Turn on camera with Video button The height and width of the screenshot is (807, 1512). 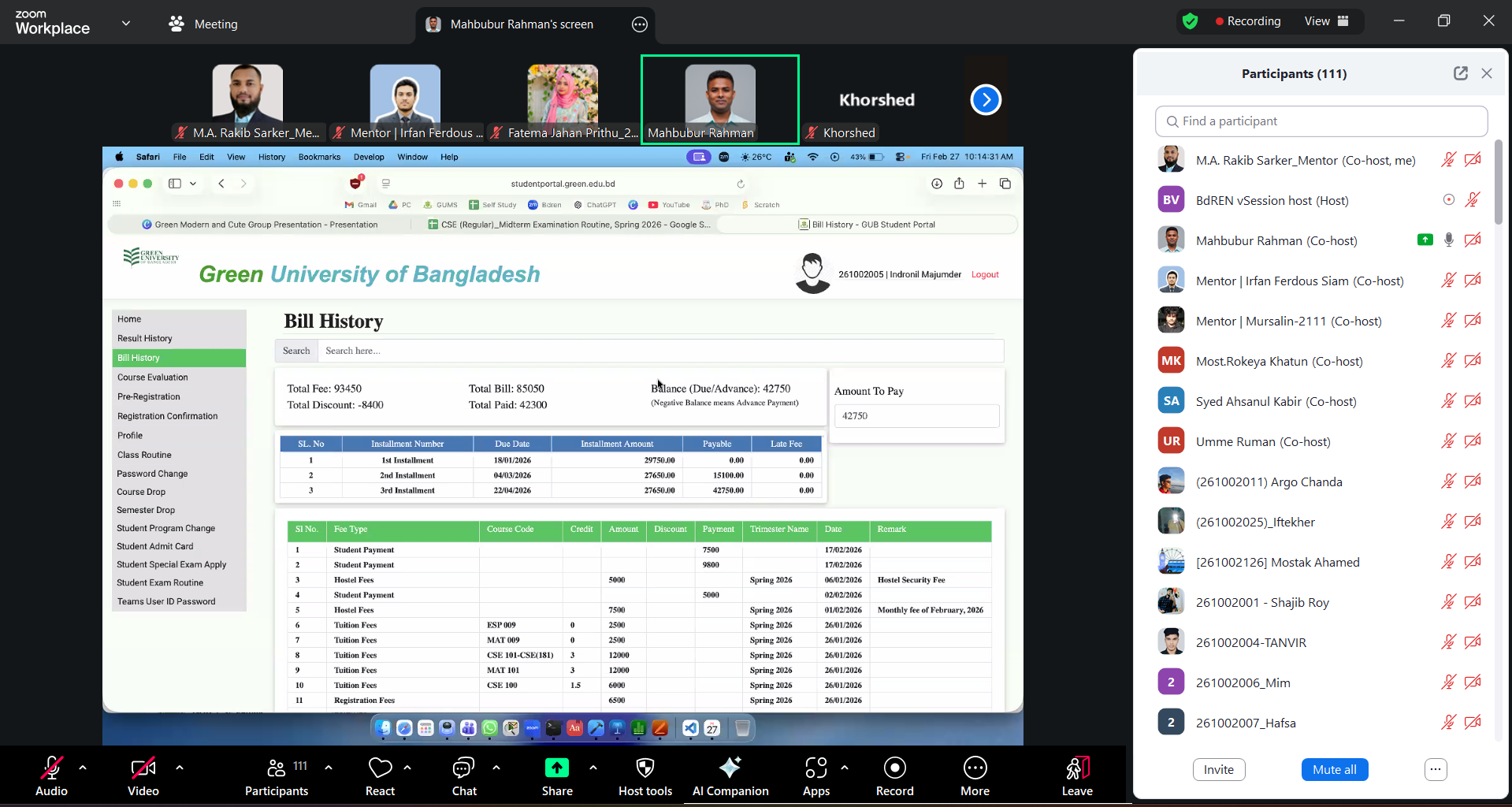[x=143, y=768]
